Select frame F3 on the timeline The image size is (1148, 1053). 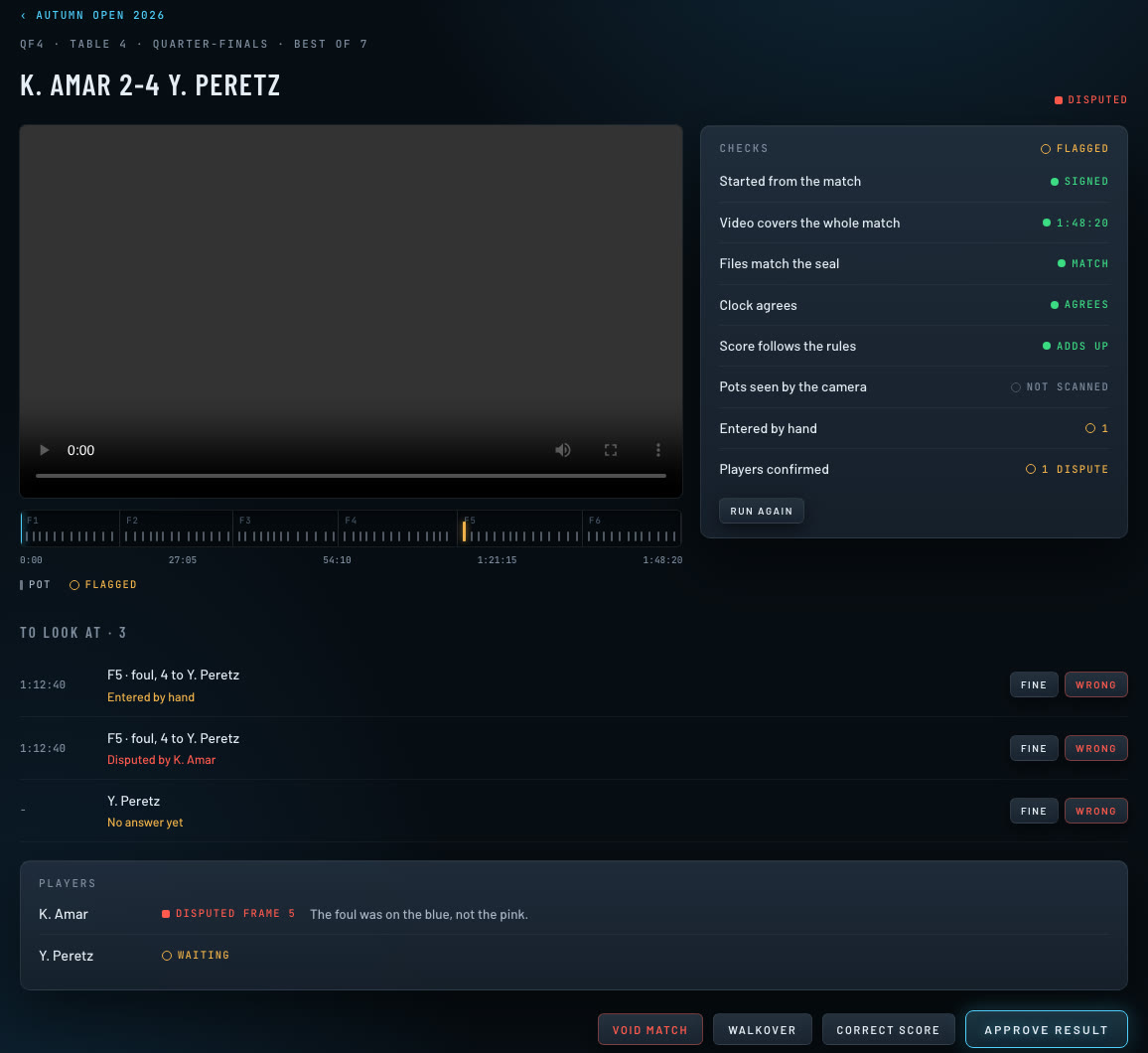286,528
